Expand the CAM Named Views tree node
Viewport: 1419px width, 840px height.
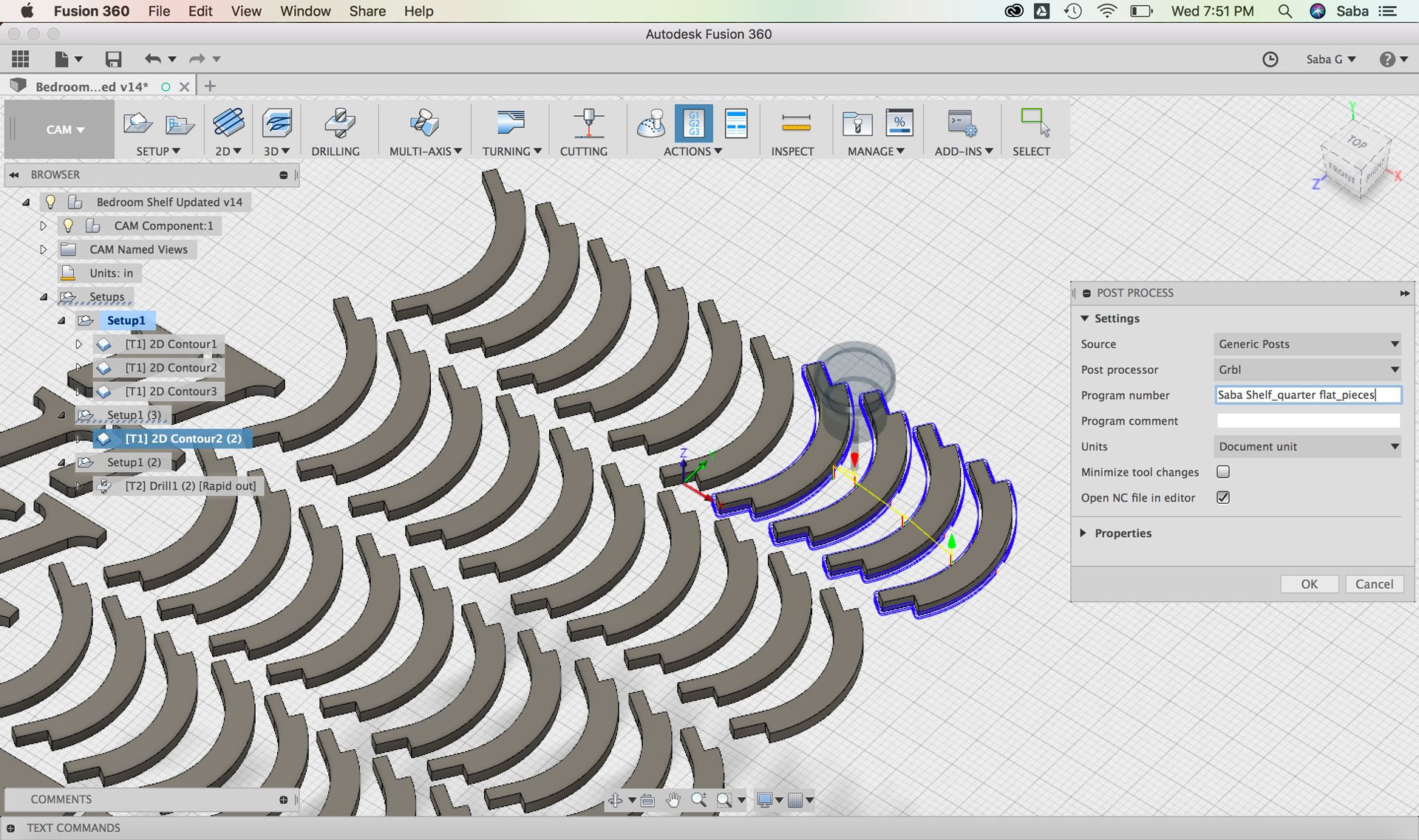(x=44, y=250)
